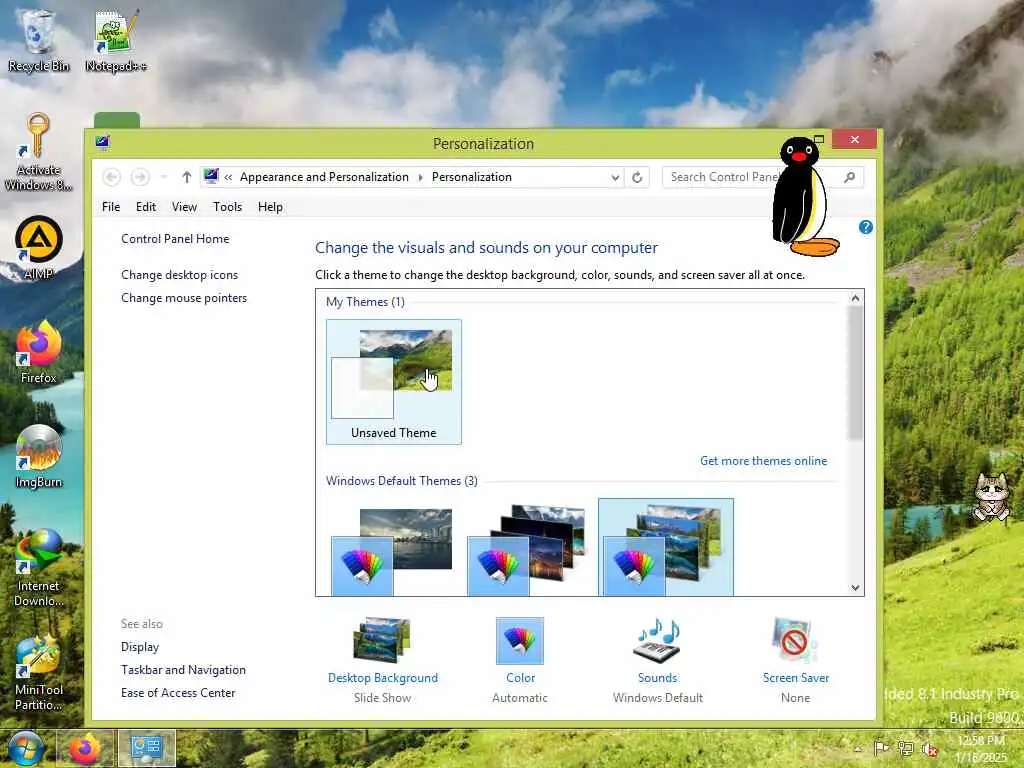Screen dimensions: 1024x768
Task: Open the Desktop Background icon
Action: coord(383,640)
